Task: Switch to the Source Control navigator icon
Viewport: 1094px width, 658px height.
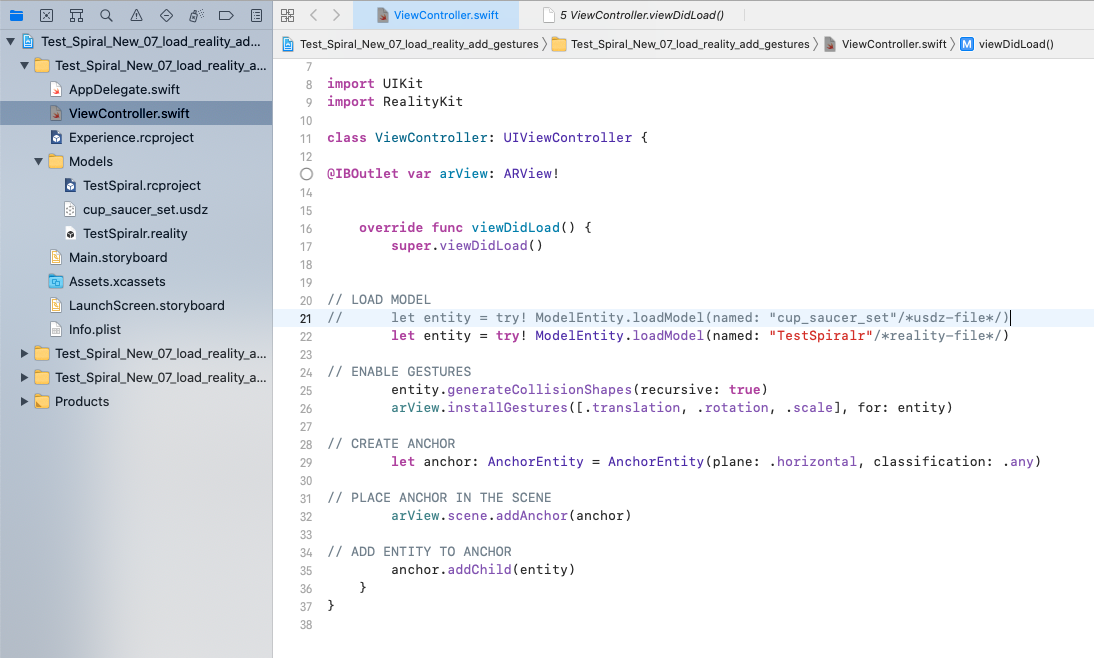Action: 46,15
